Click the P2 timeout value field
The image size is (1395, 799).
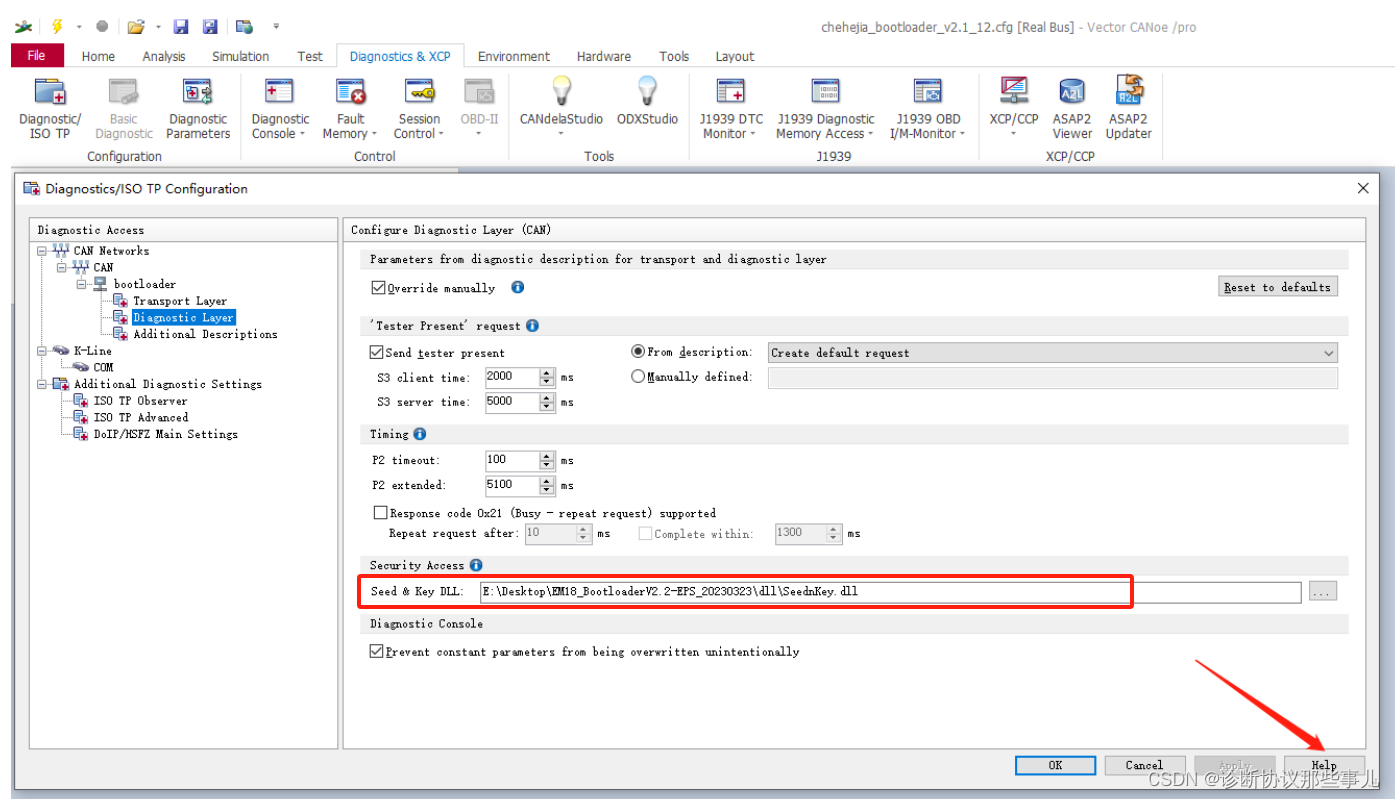coord(512,460)
